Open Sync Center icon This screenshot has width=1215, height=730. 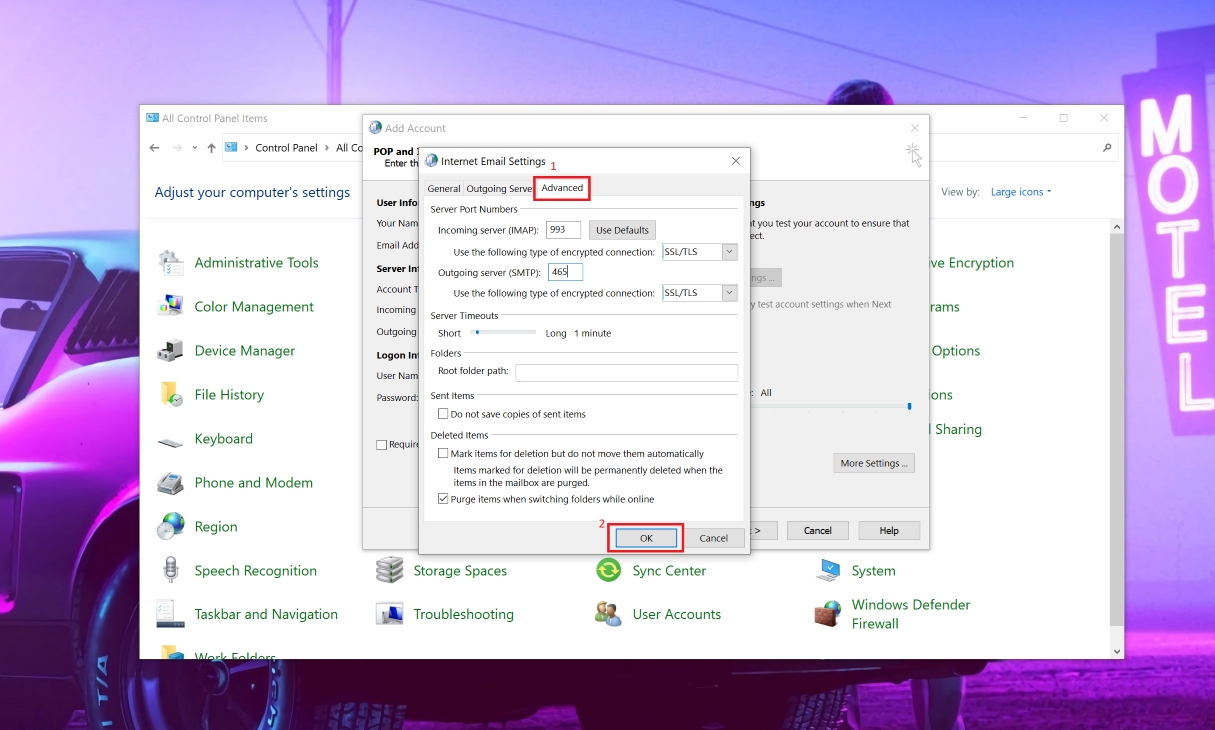[x=609, y=571]
